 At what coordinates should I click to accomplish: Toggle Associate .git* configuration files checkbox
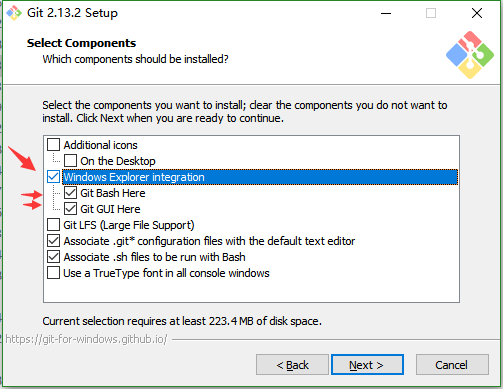(x=54, y=241)
